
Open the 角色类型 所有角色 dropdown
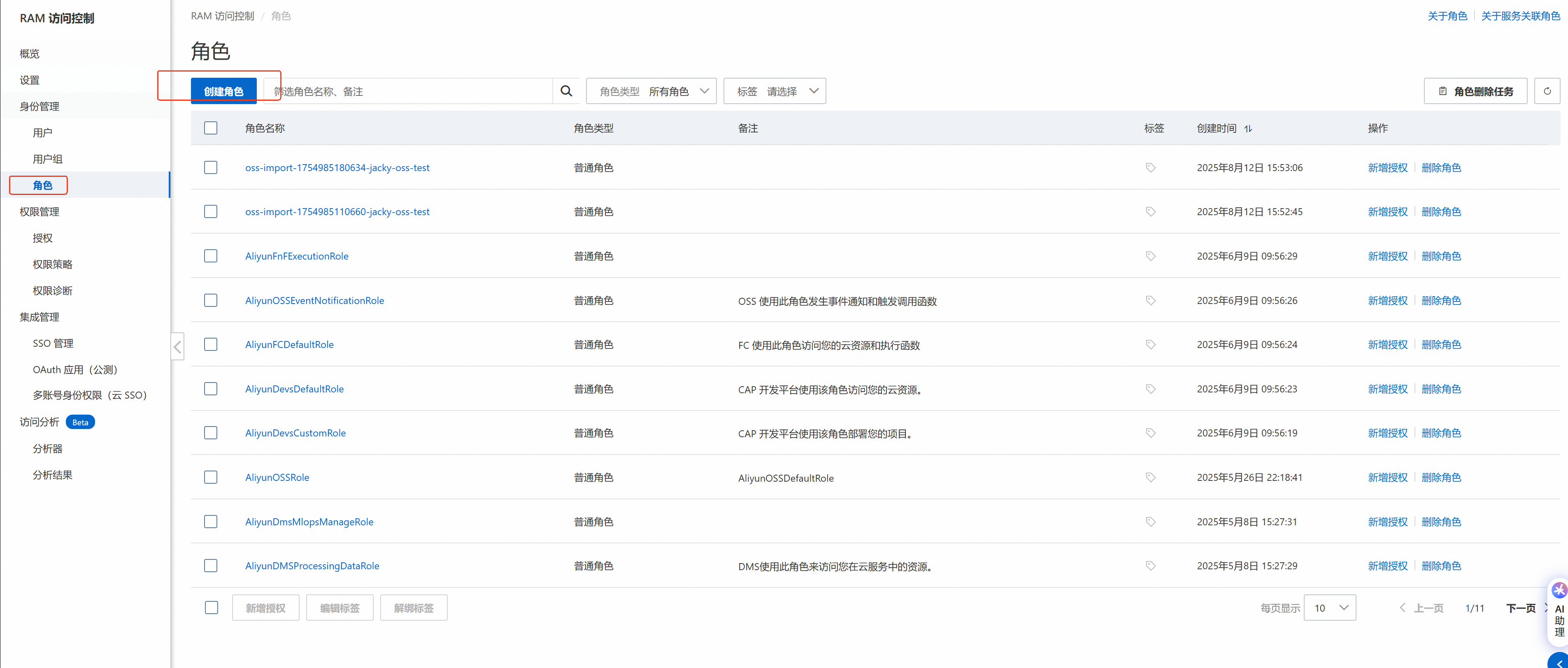click(x=651, y=91)
